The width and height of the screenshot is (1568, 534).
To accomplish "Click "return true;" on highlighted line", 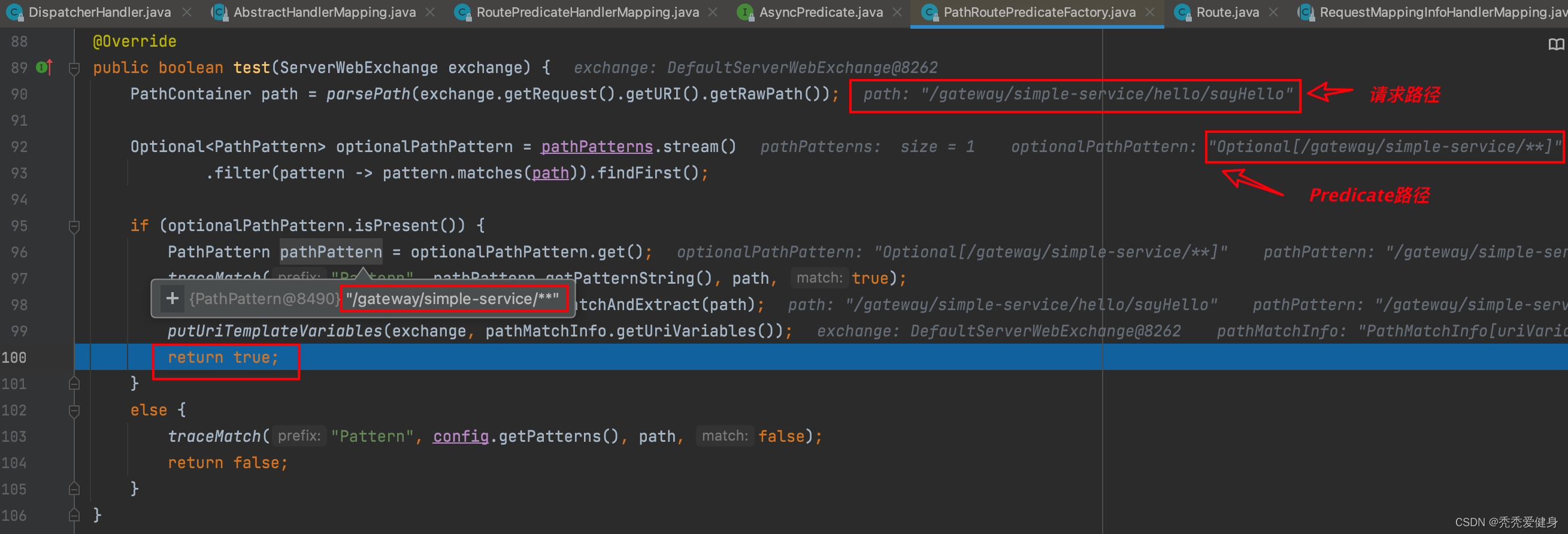I will (223, 357).
